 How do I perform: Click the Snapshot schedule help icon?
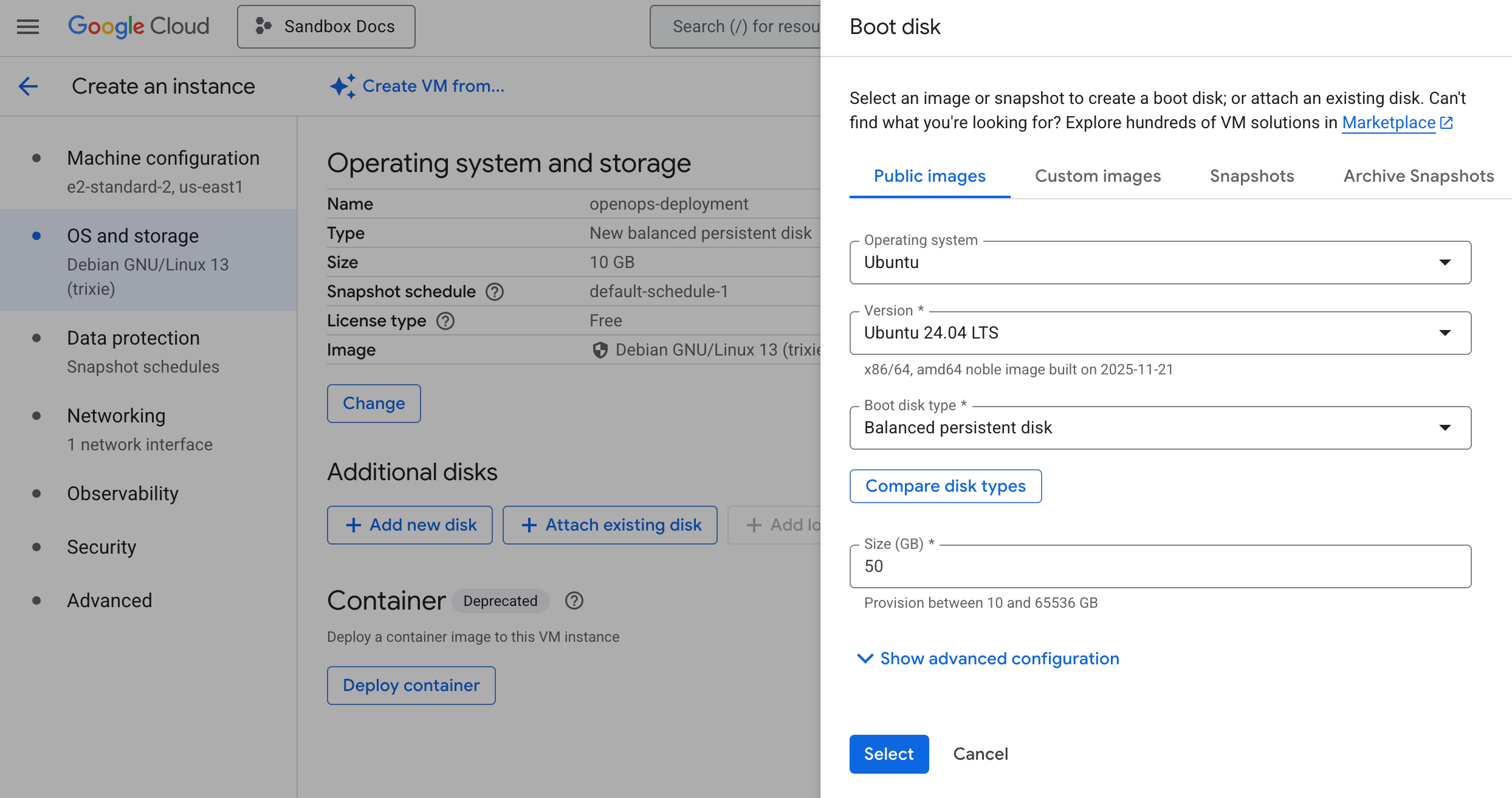pos(495,292)
